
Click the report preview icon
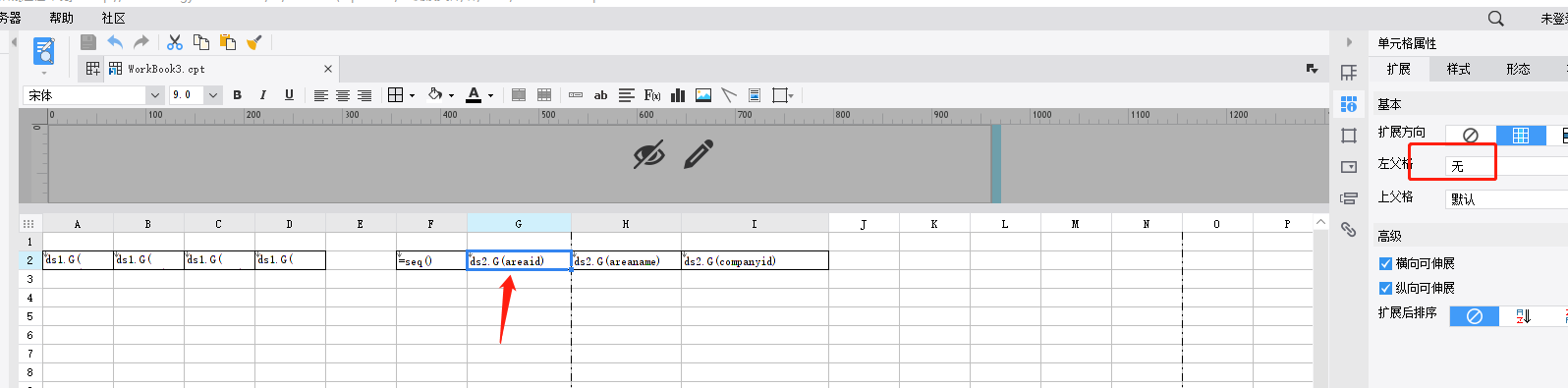44,50
